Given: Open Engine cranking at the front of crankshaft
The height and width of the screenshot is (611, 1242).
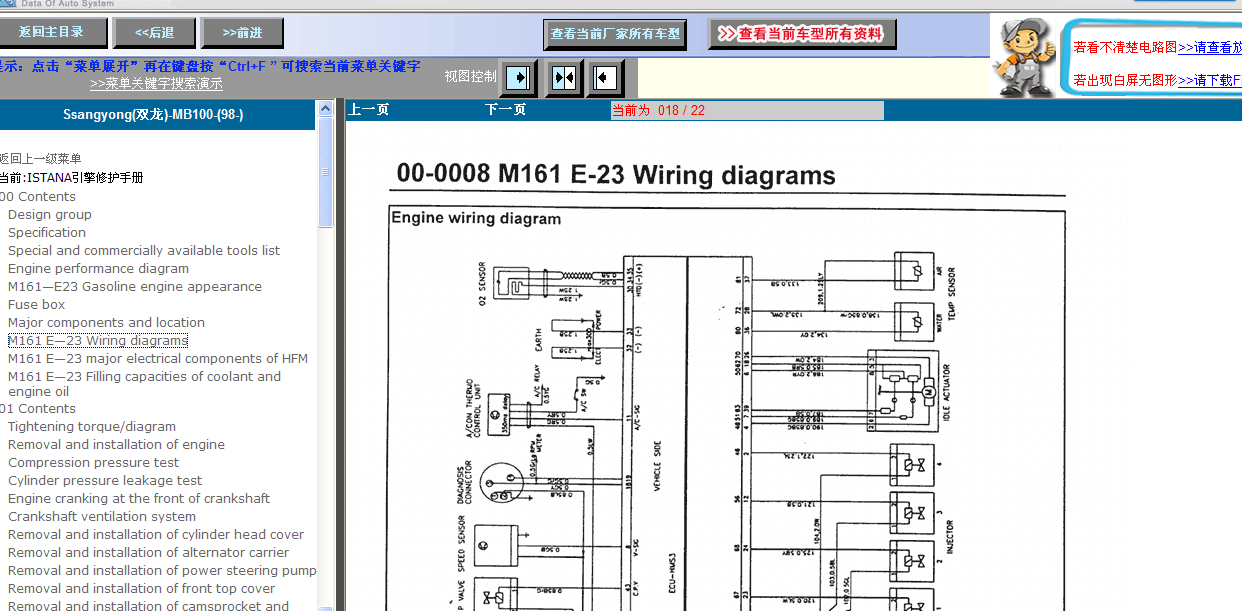Looking at the screenshot, I should point(139,499).
